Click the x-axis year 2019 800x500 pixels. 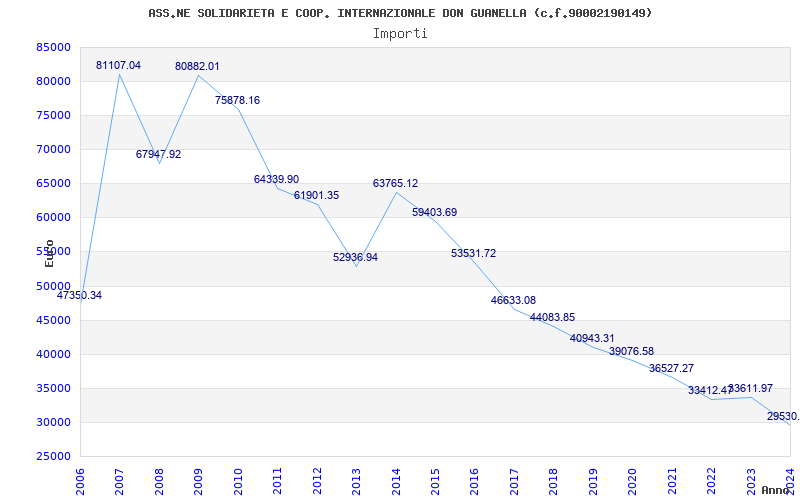click(x=593, y=481)
